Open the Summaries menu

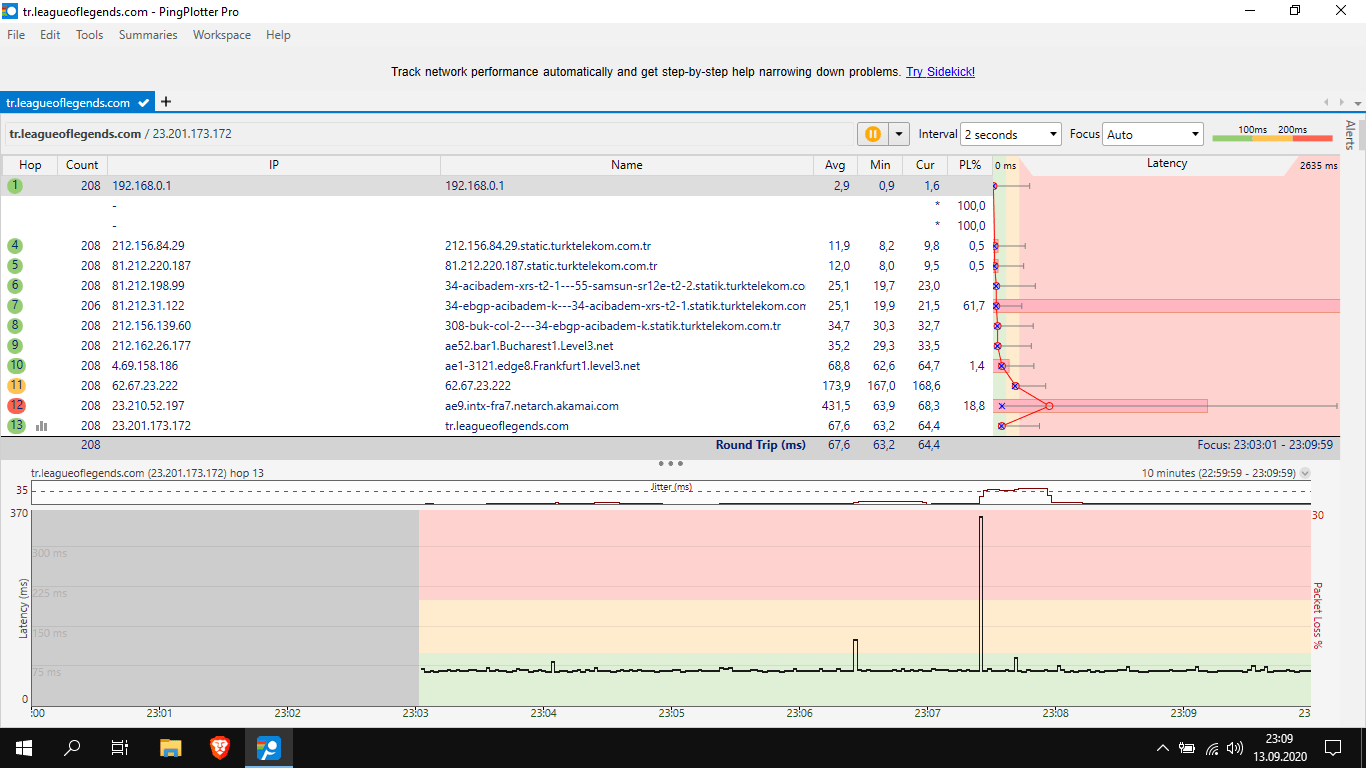click(x=148, y=35)
